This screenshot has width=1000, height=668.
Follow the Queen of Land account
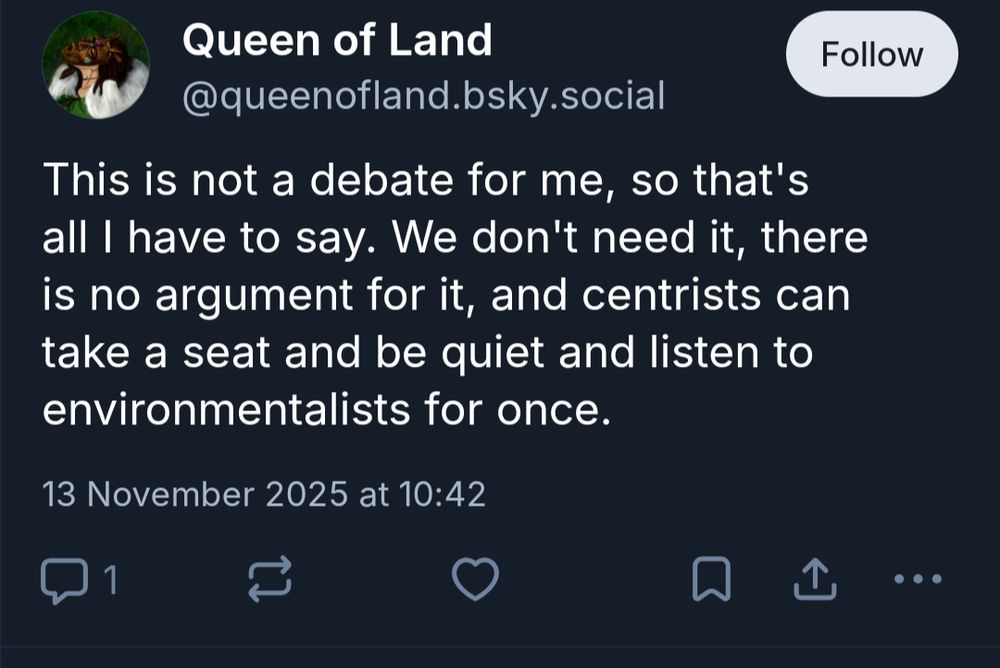[x=871, y=55]
